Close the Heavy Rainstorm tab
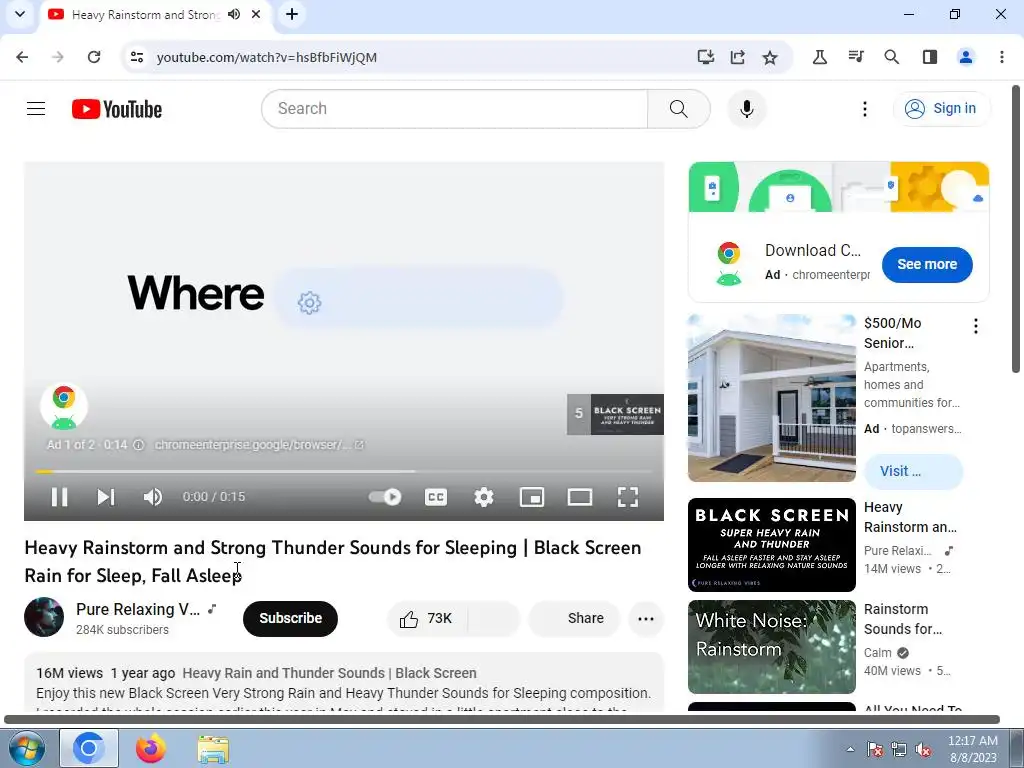 pyautogui.click(x=257, y=14)
